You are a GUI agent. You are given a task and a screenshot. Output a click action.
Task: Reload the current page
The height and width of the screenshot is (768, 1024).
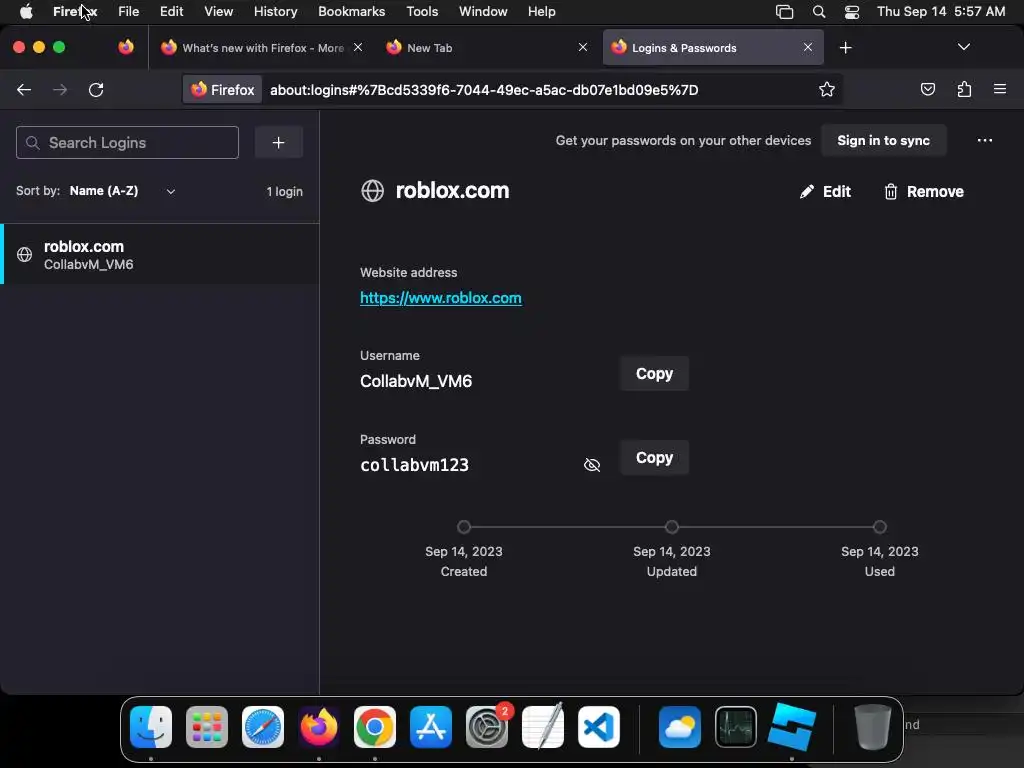96,89
